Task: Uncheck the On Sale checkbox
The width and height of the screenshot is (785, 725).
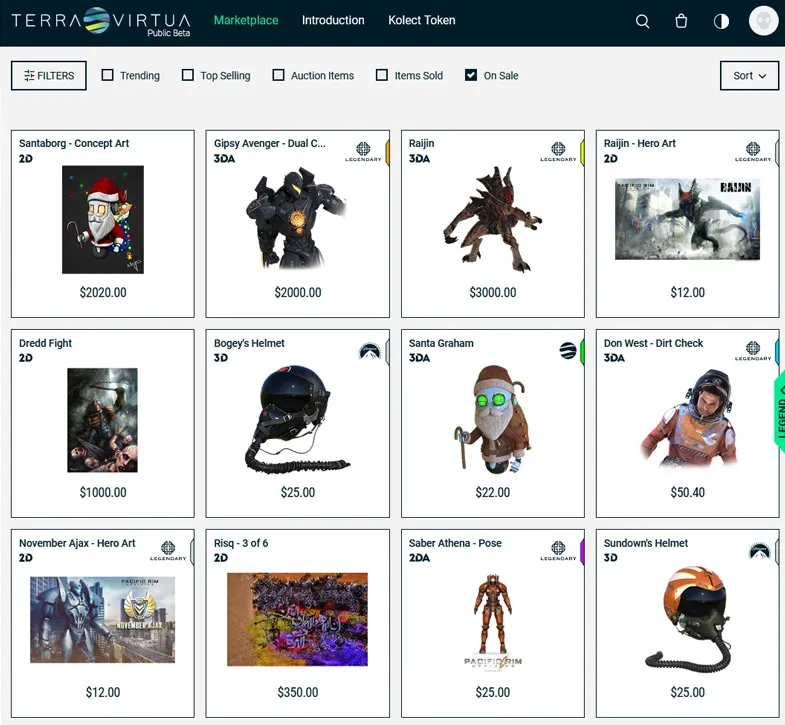Action: tap(471, 75)
